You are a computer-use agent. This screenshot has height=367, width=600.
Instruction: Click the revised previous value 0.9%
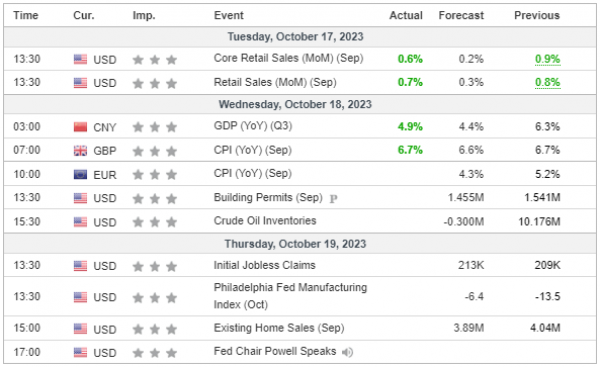pyautogui.click(x=548, y=59)
